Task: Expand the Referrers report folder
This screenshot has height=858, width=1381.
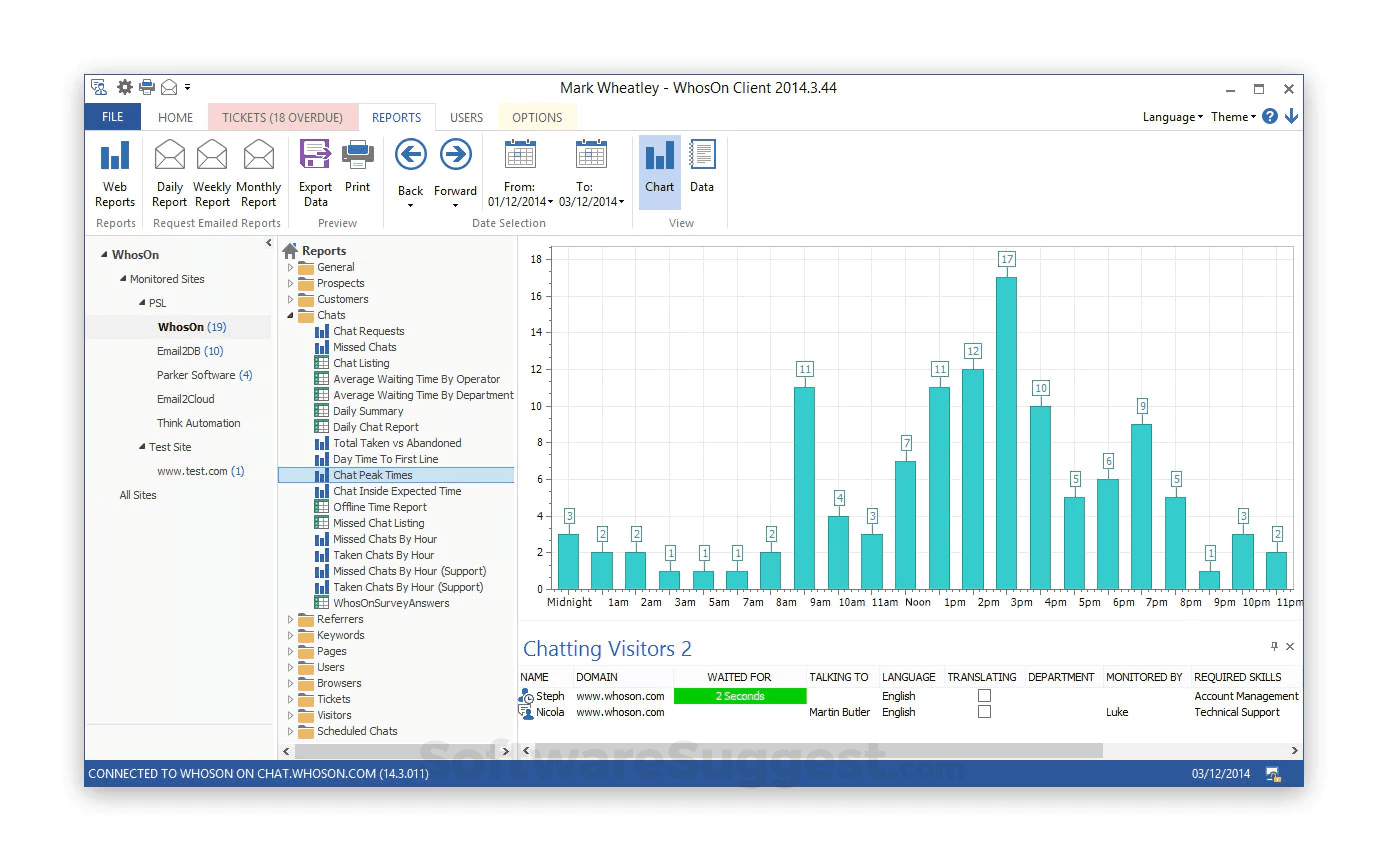Action: coord(291,620)
